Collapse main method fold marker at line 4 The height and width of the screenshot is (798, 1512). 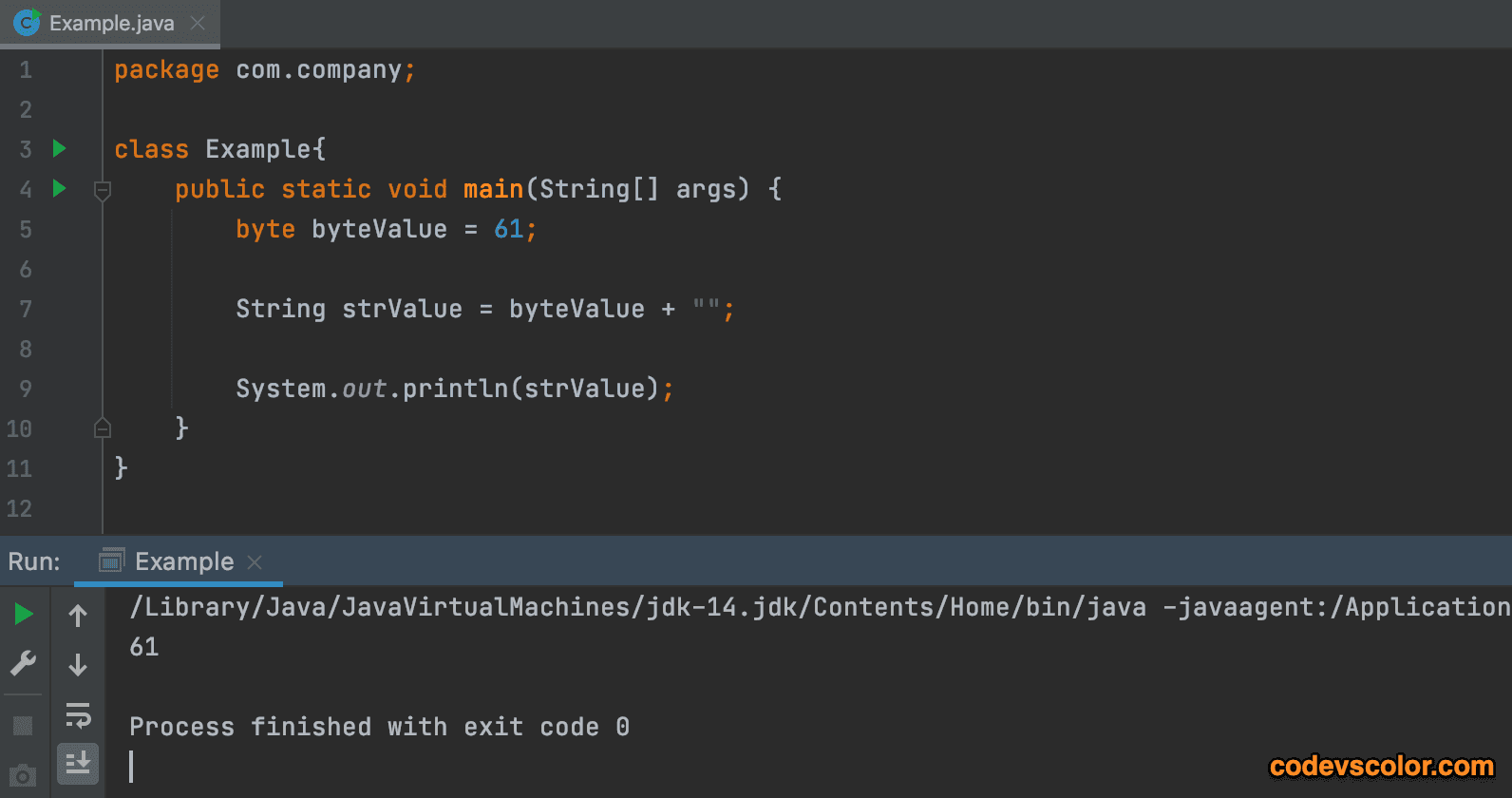[x=103, y=191]
